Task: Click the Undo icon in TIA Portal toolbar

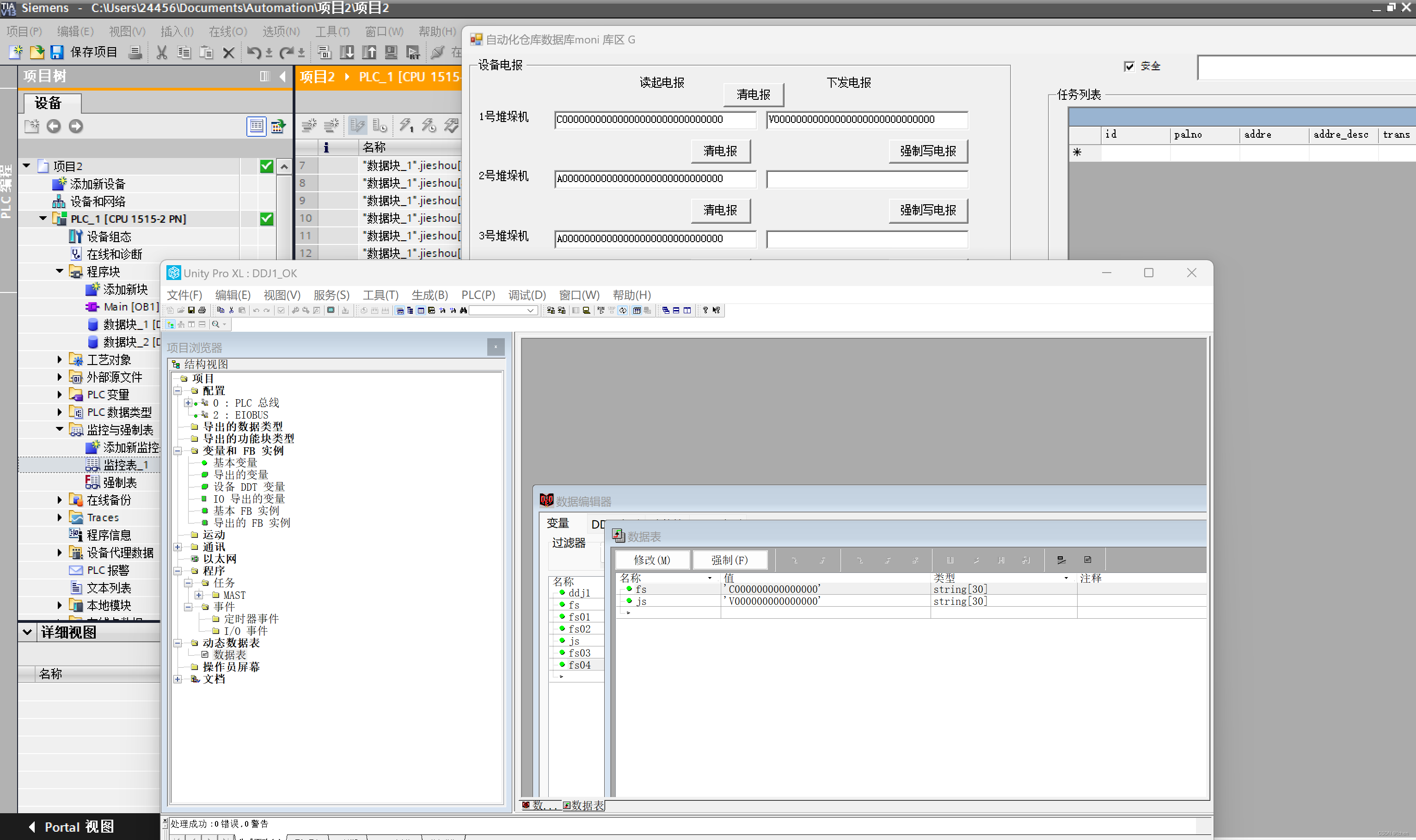Action: pos(255,53)
